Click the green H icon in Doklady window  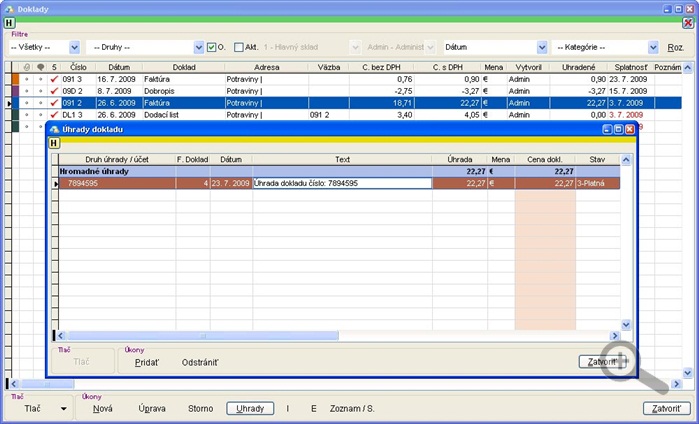9,23
